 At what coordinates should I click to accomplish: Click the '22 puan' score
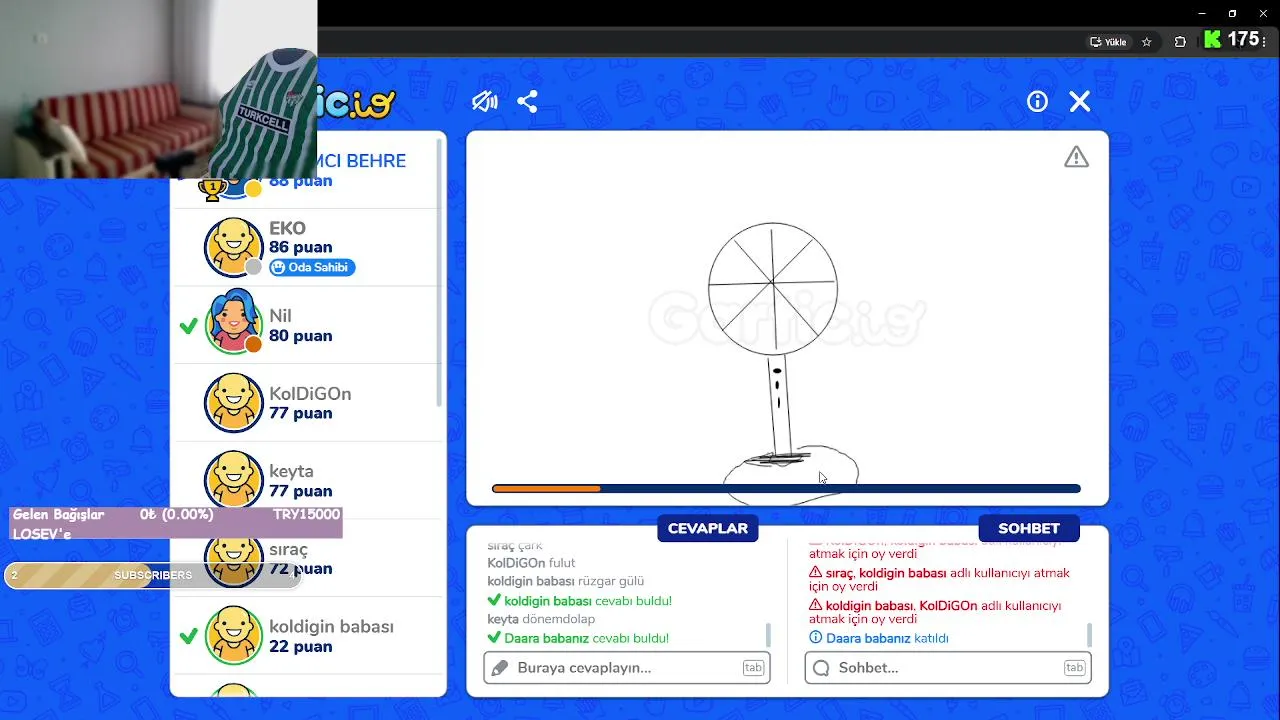(300, 646)
